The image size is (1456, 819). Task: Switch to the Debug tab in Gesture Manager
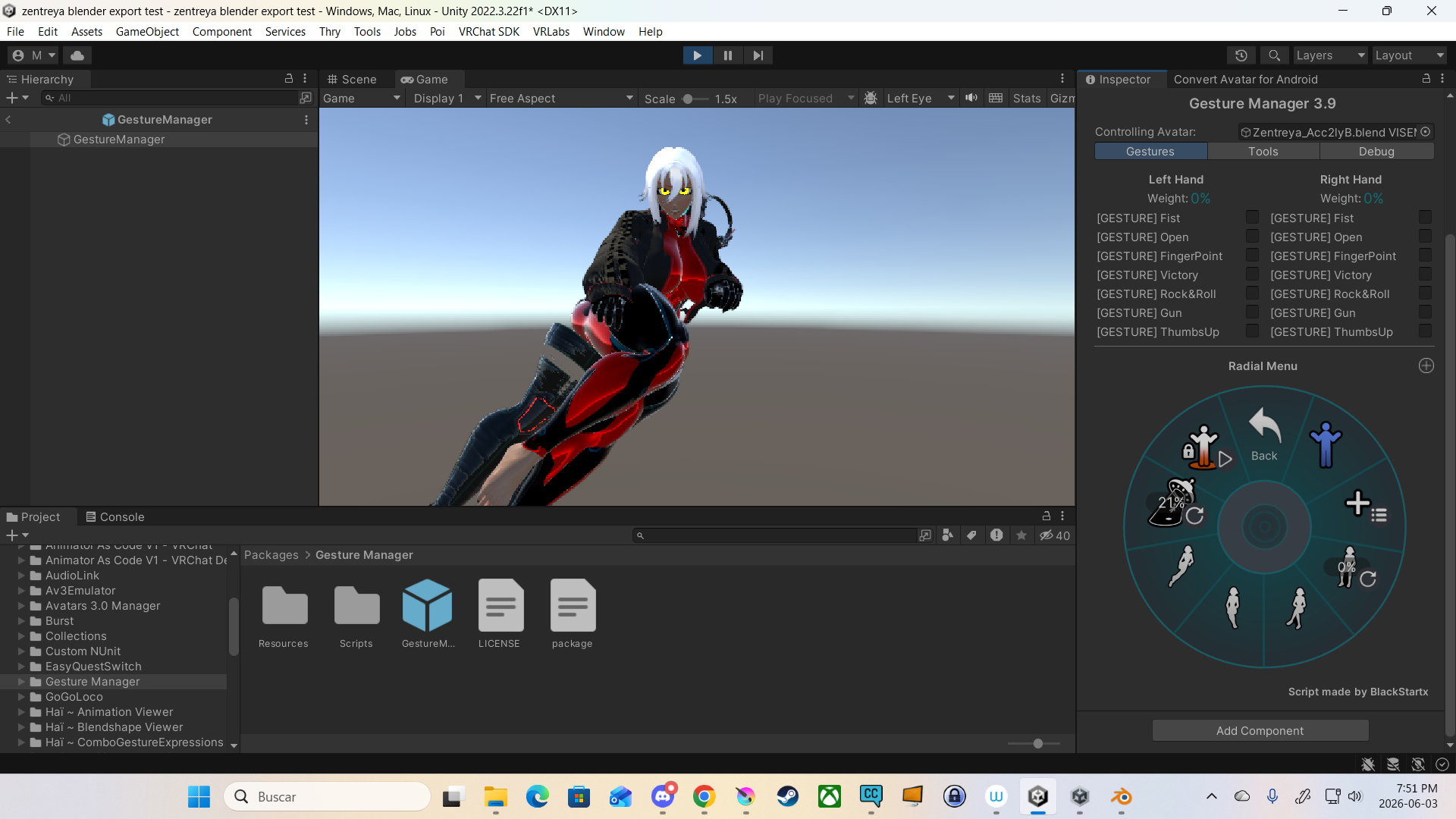(1376, 152)
